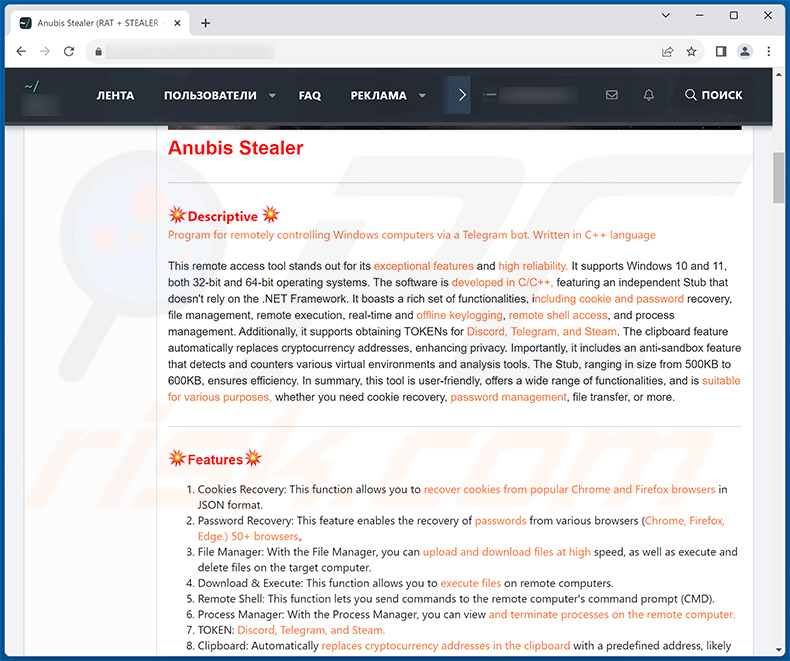790x661 pixels.
Task: Click "recover cookies from popular Chrome and Firefox browsers"
Action: pos(569,489)
